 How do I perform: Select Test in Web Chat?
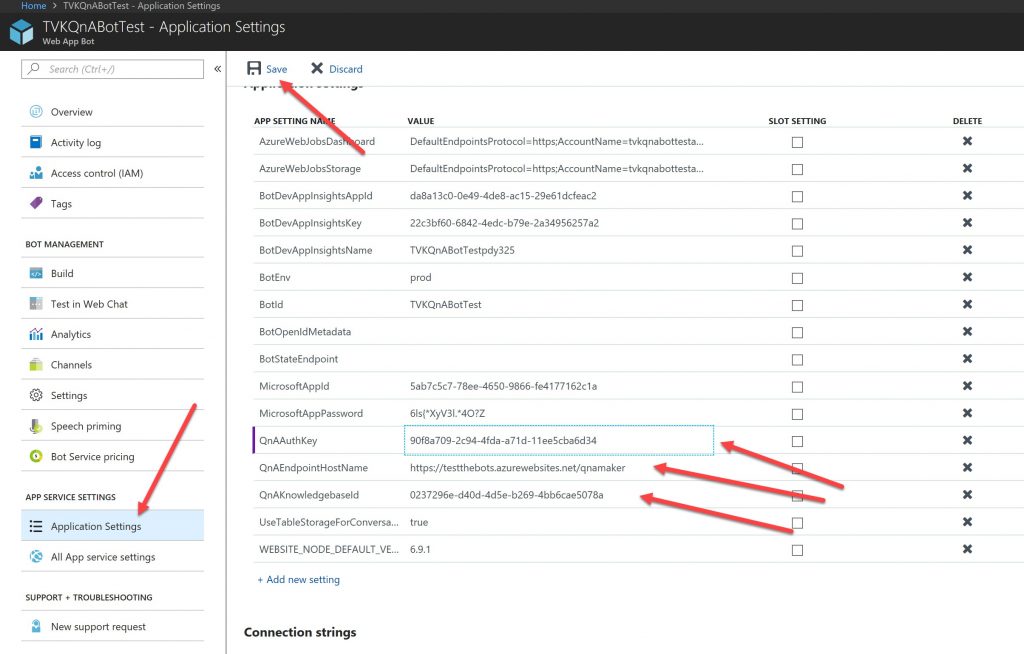[x=89, y=304]
